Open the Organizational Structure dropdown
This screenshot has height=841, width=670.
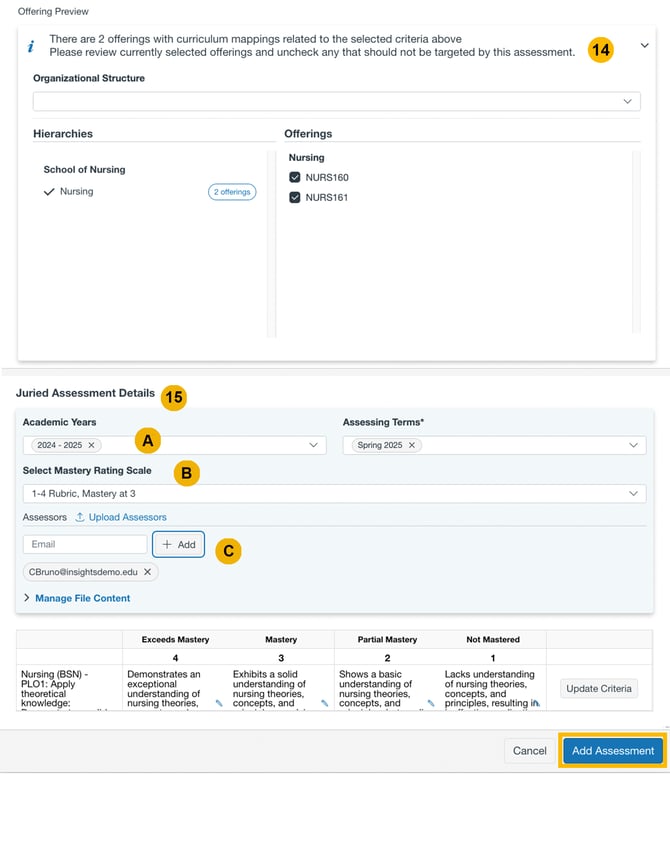point(336,101)
